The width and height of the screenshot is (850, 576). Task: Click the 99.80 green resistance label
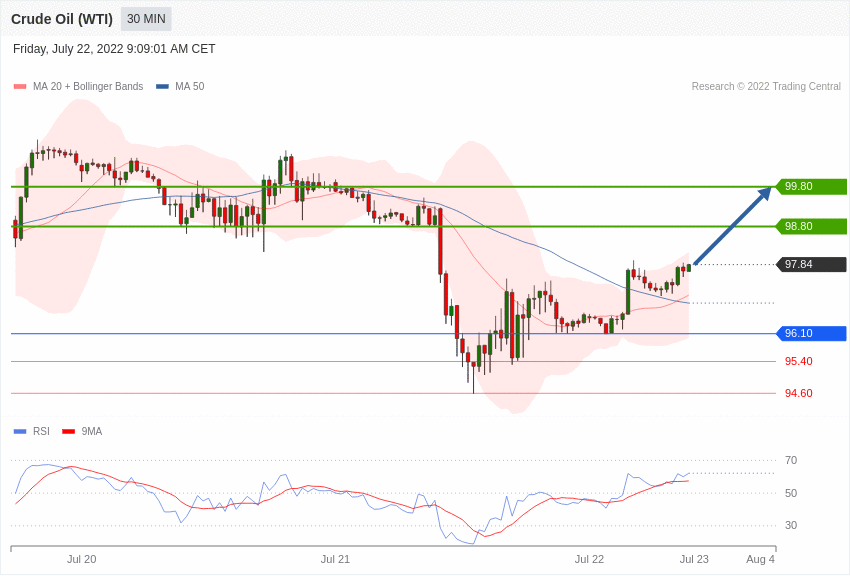click(x=812, y=186)
